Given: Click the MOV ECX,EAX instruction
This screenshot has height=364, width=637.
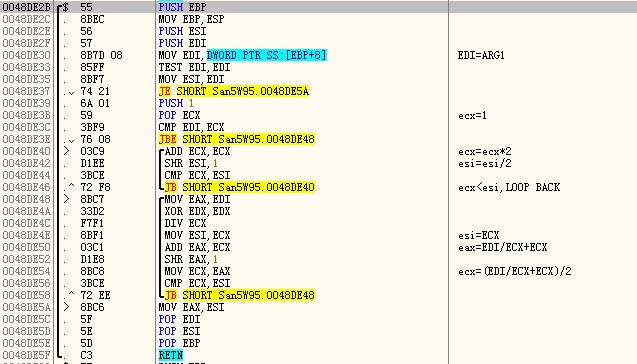Looking at the screenshot, I should (197, 271).
